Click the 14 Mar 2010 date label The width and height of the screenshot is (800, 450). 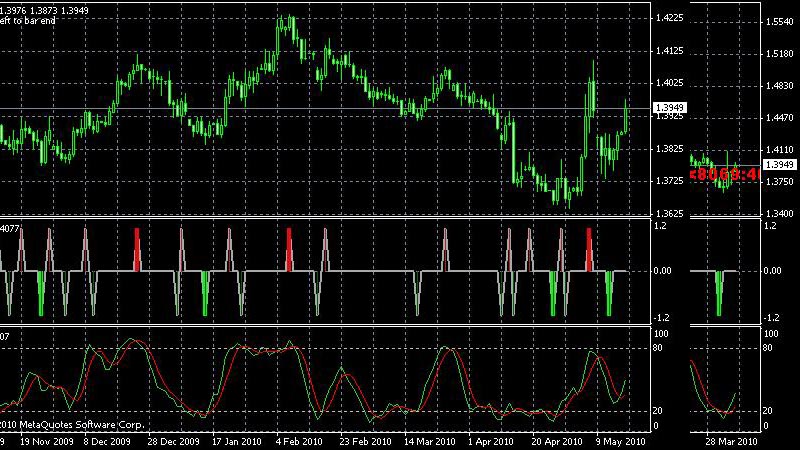429,441
